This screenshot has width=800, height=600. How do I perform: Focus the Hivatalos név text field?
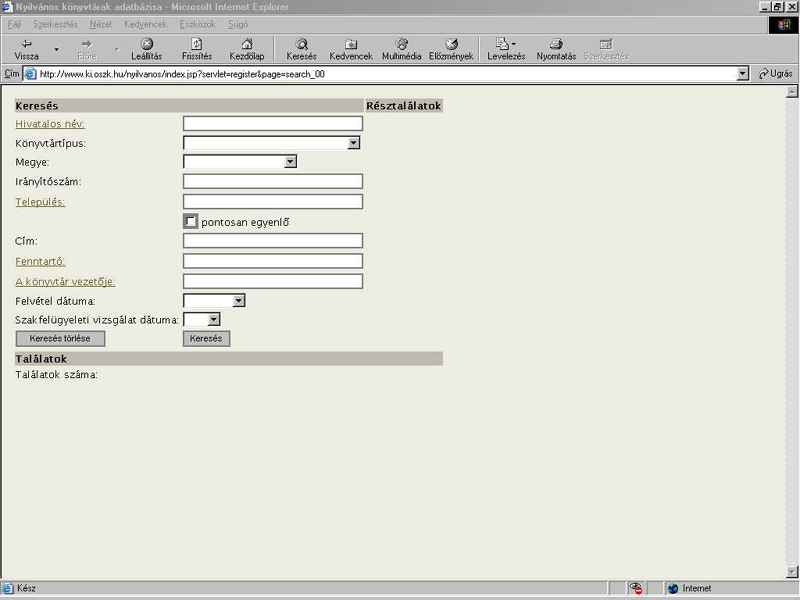pos(273,123)
